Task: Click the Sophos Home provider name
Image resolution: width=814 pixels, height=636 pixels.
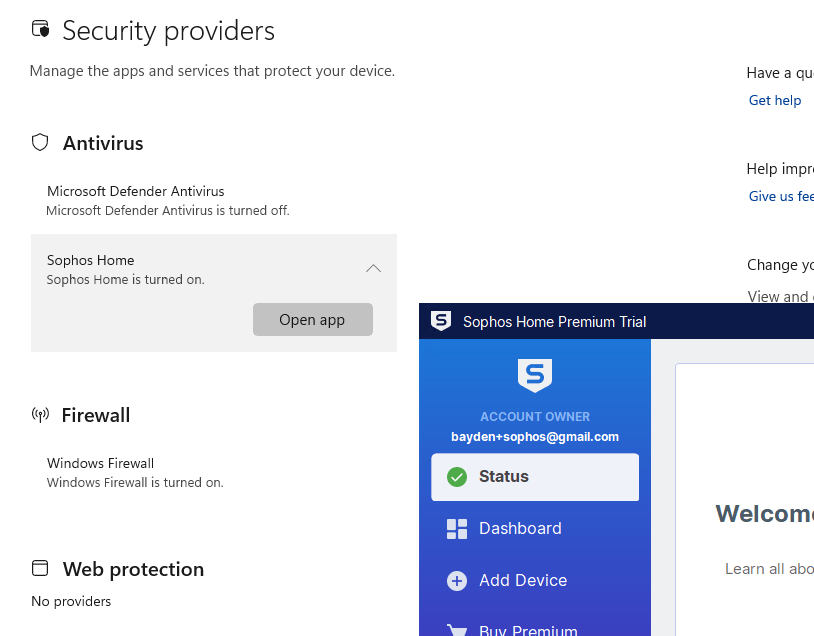Action: pos(90,260)
